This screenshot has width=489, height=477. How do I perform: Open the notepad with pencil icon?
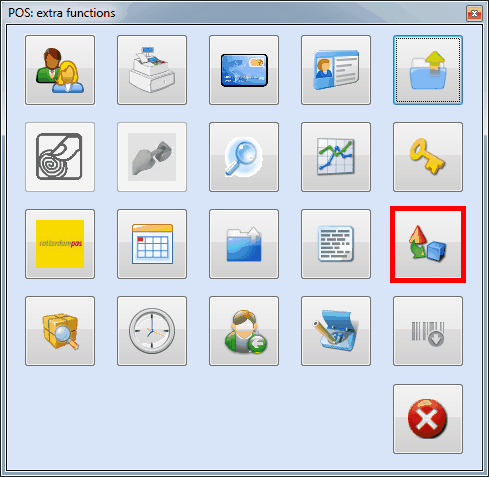tap(336, 331)
